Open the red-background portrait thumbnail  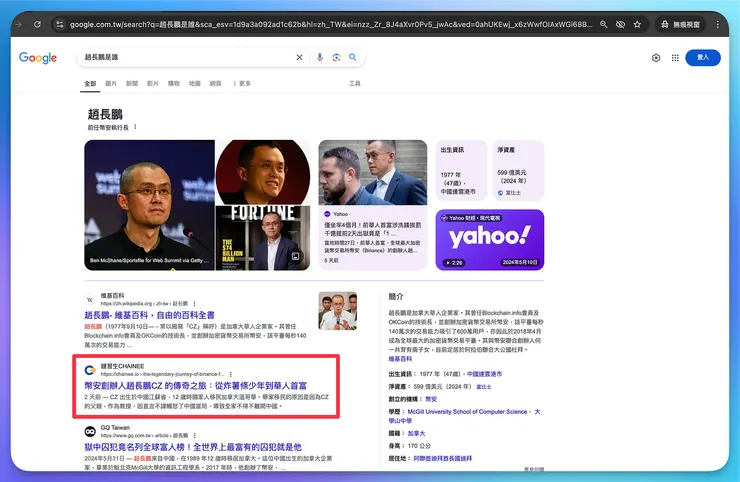coord(263,172)
